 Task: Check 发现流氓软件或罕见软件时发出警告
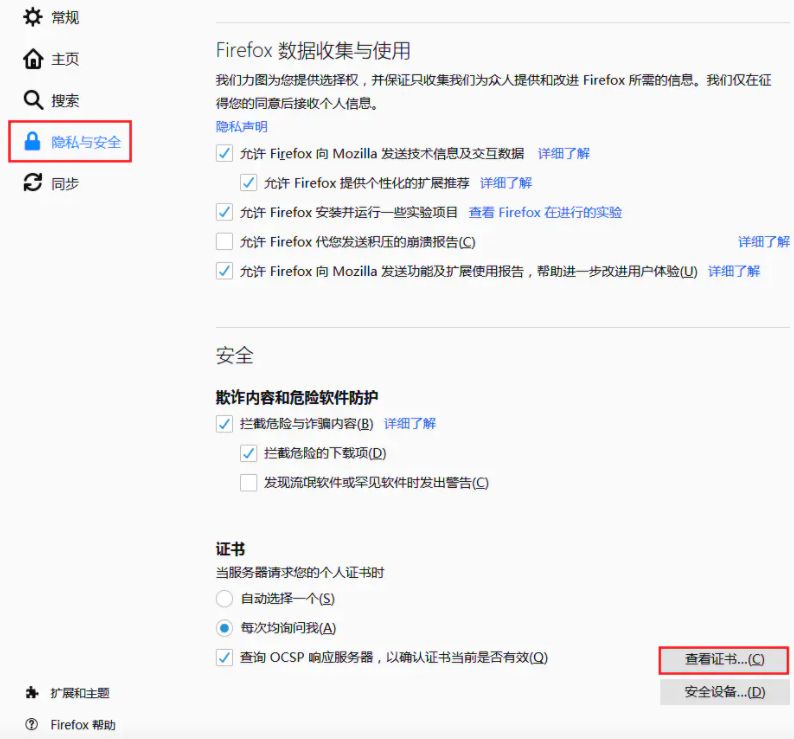[x=248, y=482]
